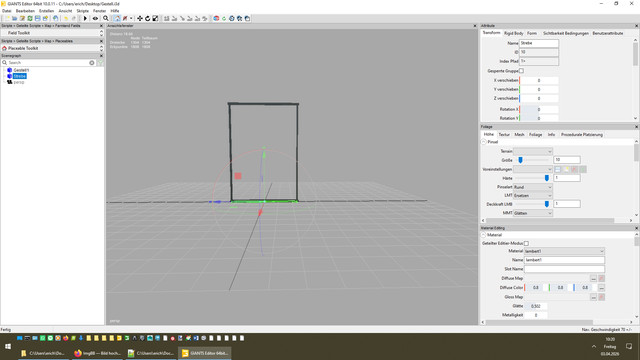Switch to the Firefox taskbar window
The width and height of the screenshot is (640, 360).
[x=97, y=353]
